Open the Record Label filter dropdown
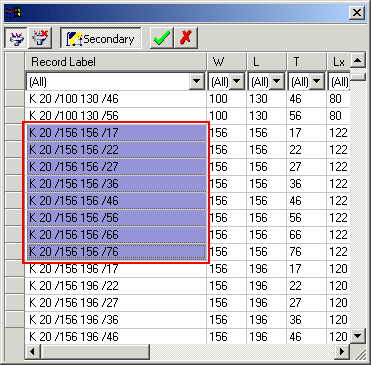The height and width of the screenshot is (365, 371). tap(197, 81)
